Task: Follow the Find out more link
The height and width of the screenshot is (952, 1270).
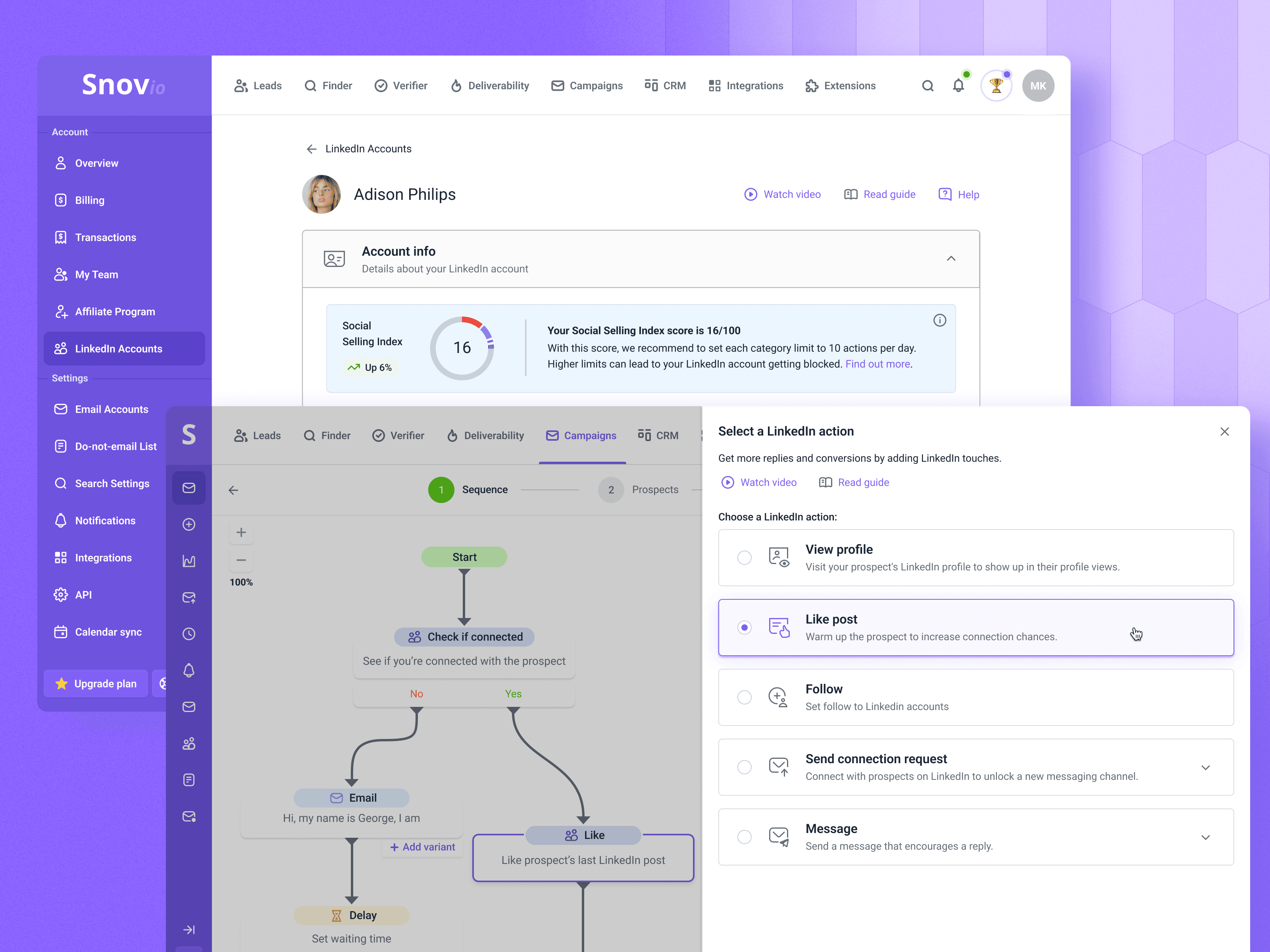Action: pyautogui.click(x=878, y=365)
